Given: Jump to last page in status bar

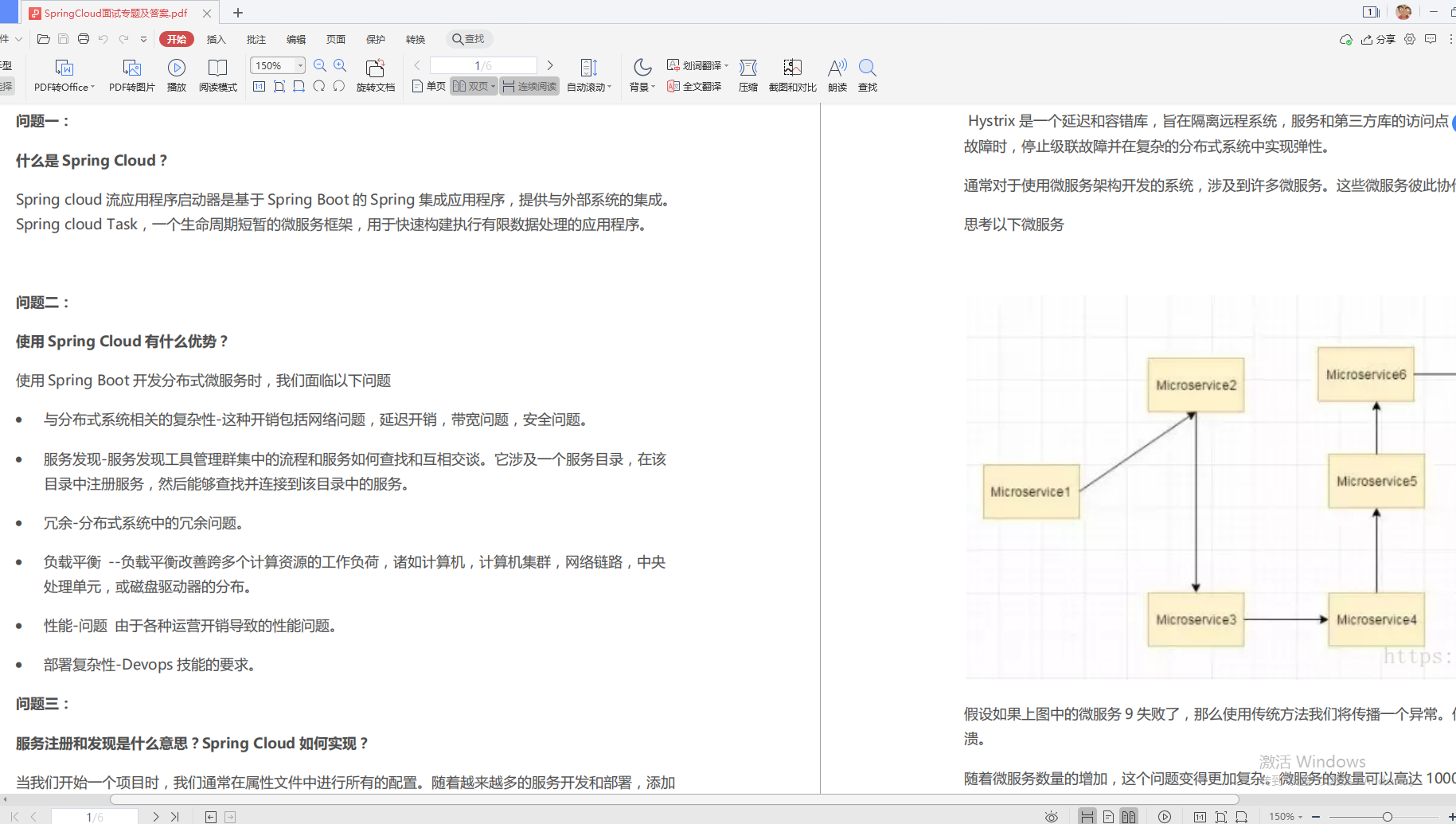Looking at the screenshot, I should coord(175,817).
